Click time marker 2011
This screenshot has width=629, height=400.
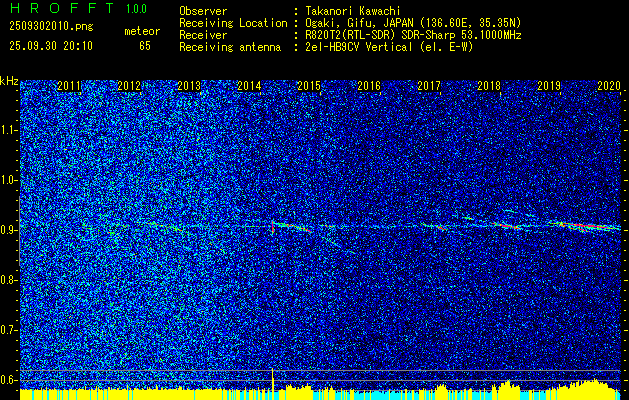tap(69, 85)
